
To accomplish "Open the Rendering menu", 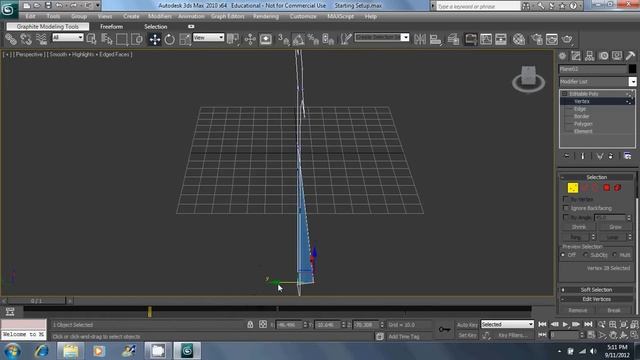I will point(266,16).
